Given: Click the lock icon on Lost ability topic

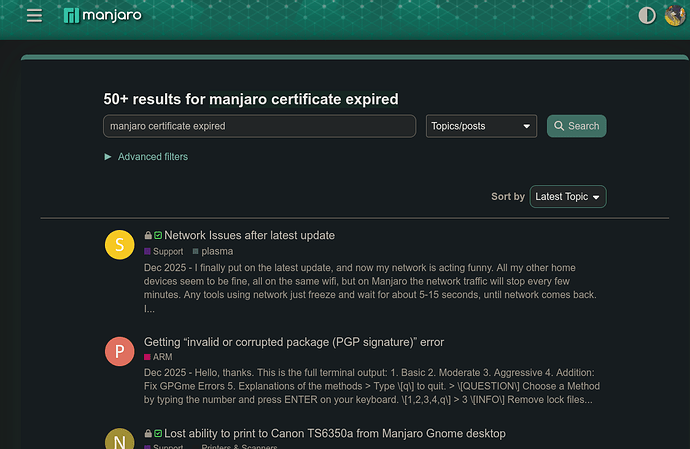Looking at the screenshot, I should pyautogui.click(x=148, y=434).
